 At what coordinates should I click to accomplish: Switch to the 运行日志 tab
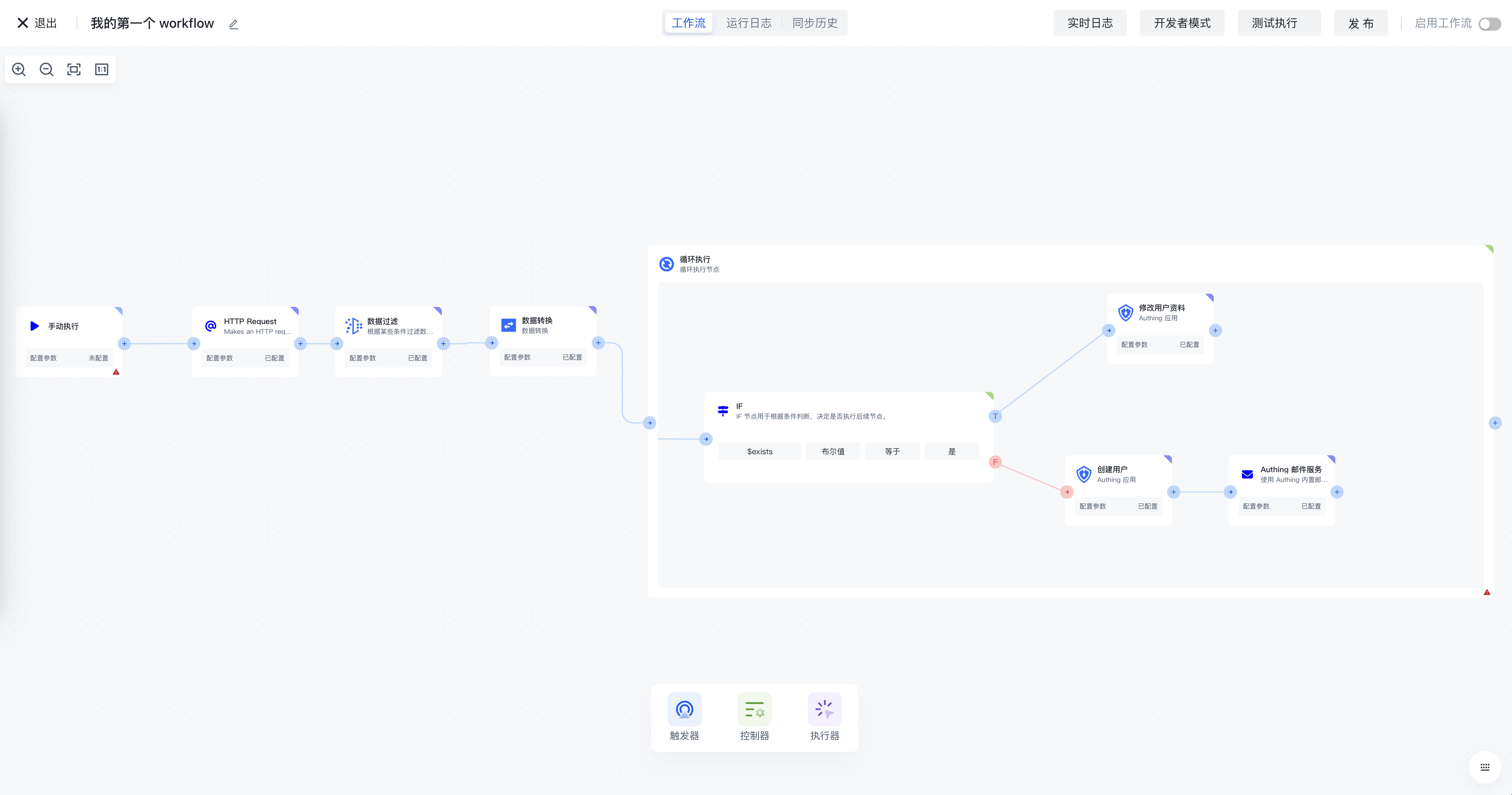coord(748,23)
